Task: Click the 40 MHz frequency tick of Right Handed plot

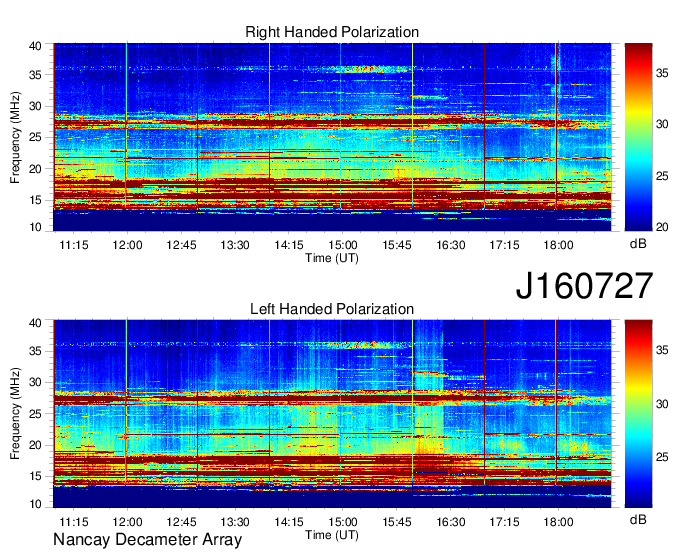Action: click(35, 46)
